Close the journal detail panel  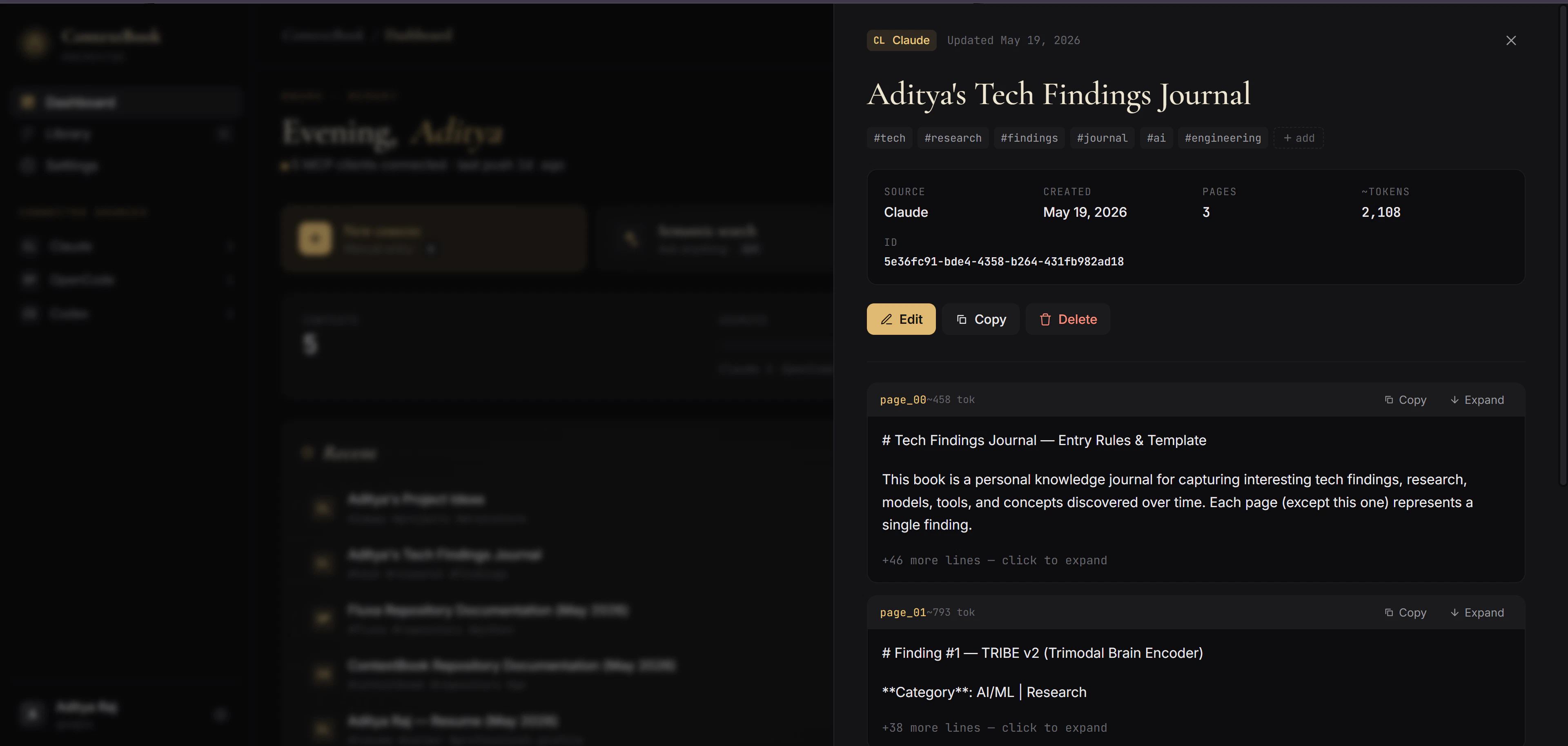point(1511,40)
